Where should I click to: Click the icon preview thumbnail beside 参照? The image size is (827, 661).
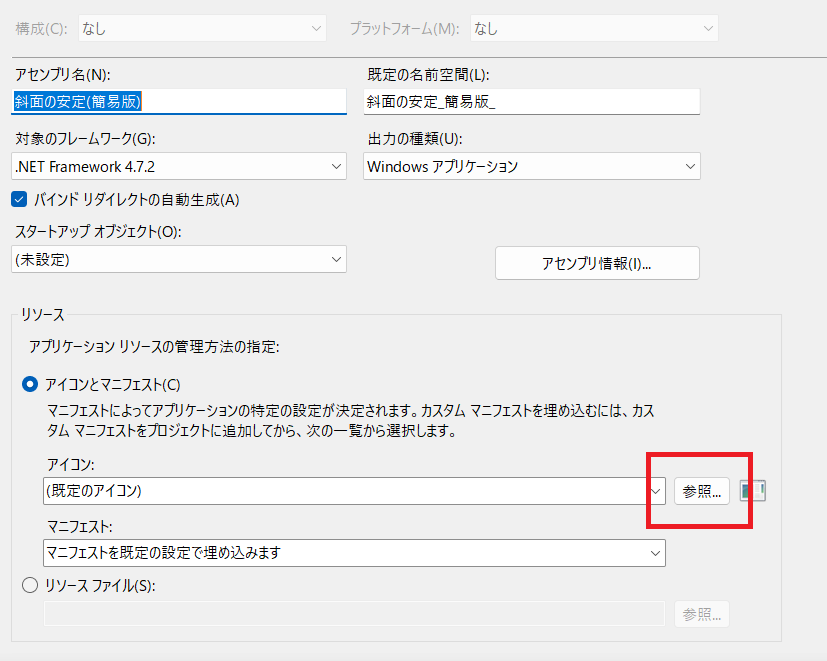pyautogui.click(x=753, y=490)
